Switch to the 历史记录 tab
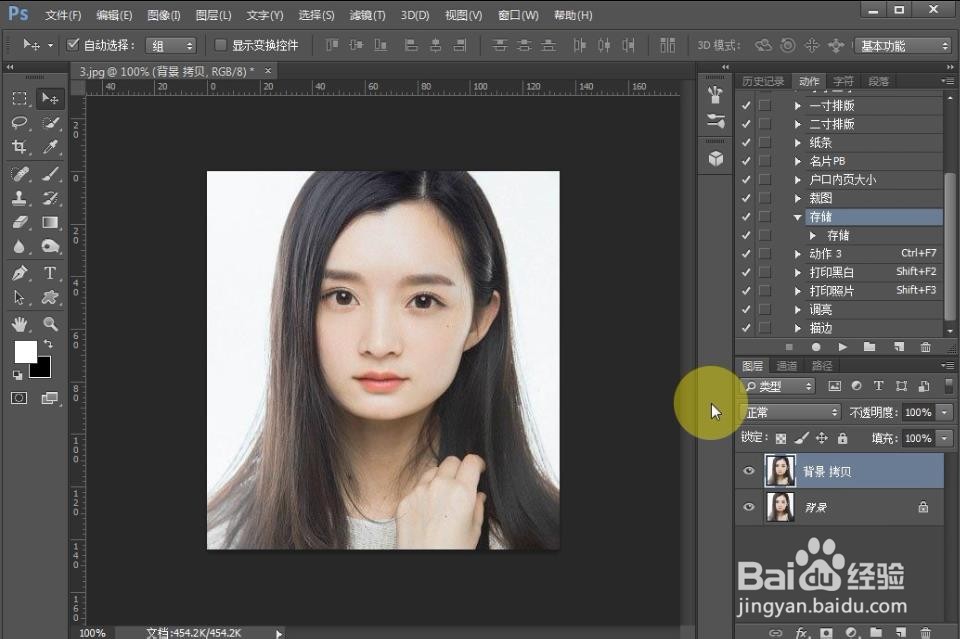Screen dimensions: 960x639 coord(763,81)
